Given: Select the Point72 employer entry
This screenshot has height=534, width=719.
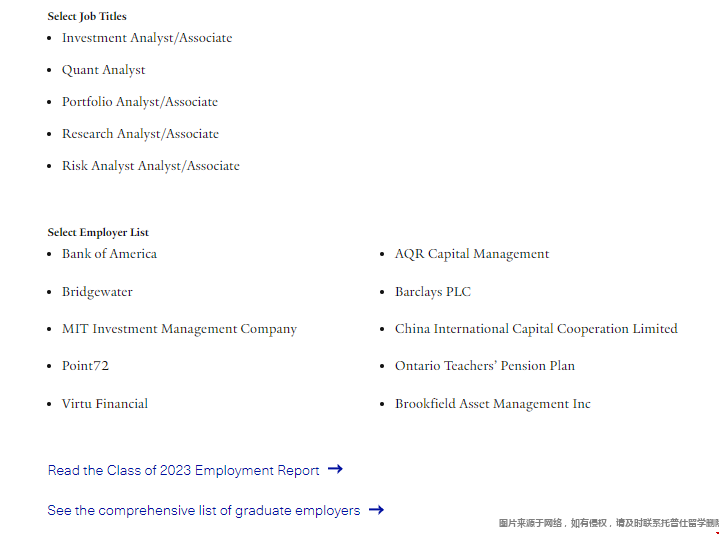Looking at the screenshot, I should pos(86,366).
